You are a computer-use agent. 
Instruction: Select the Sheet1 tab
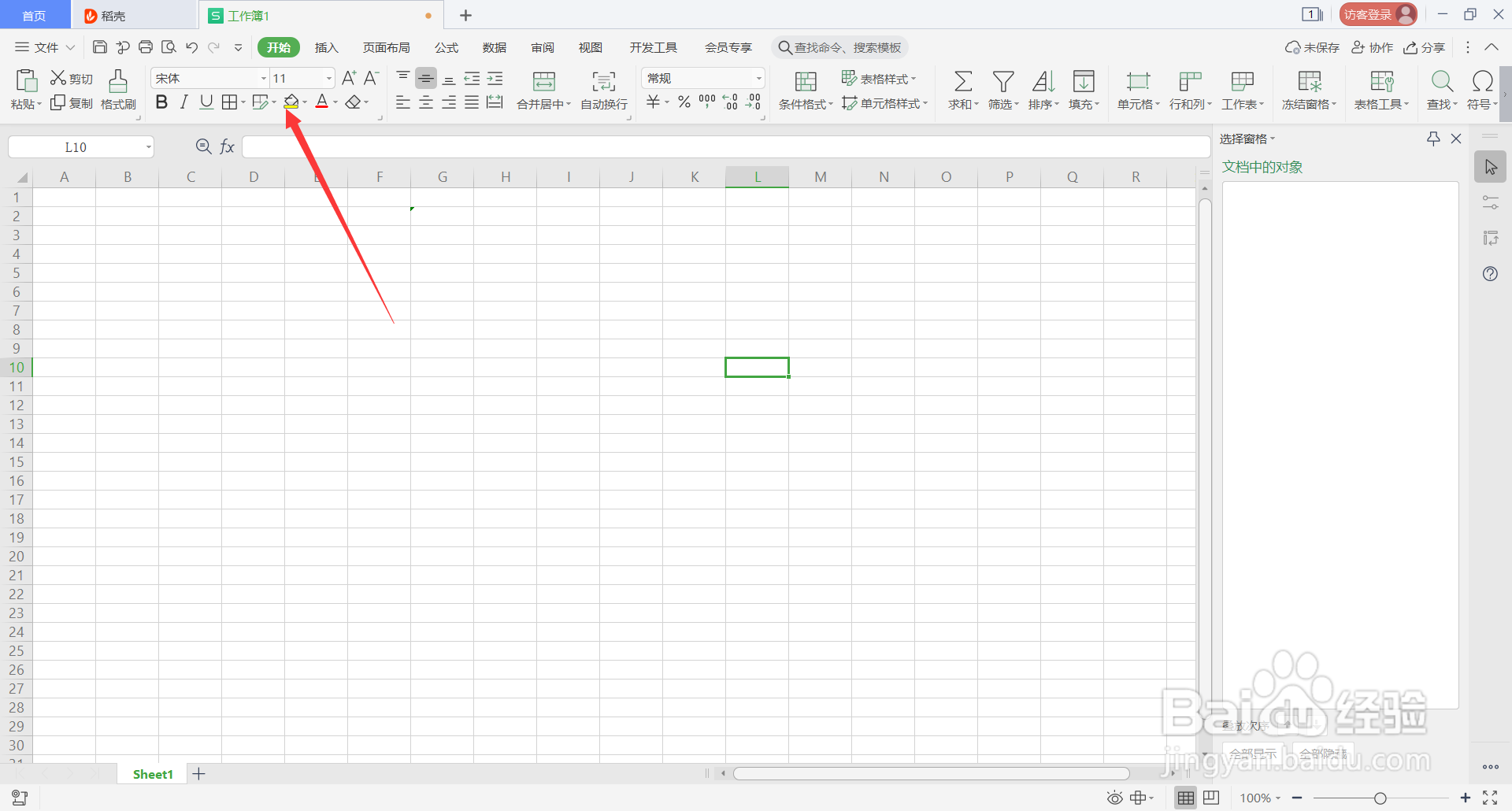(x=153, y=774)
